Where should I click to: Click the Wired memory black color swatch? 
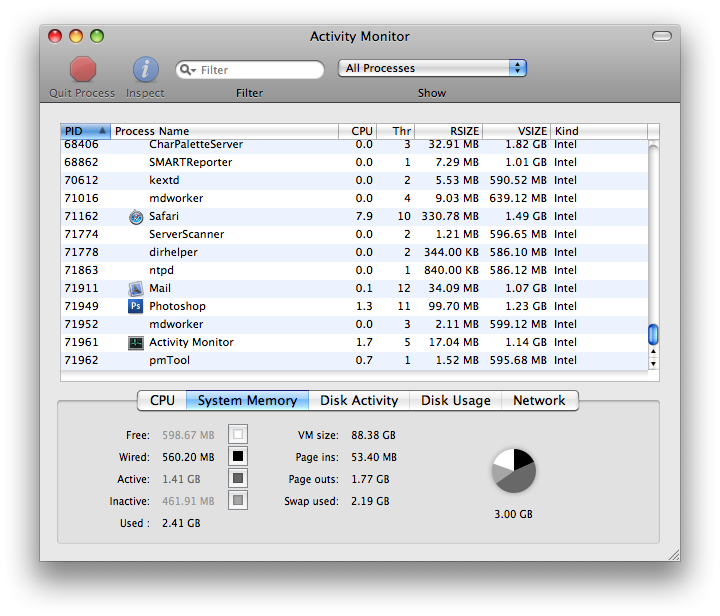pyautogui.click(x=238, y=456)
